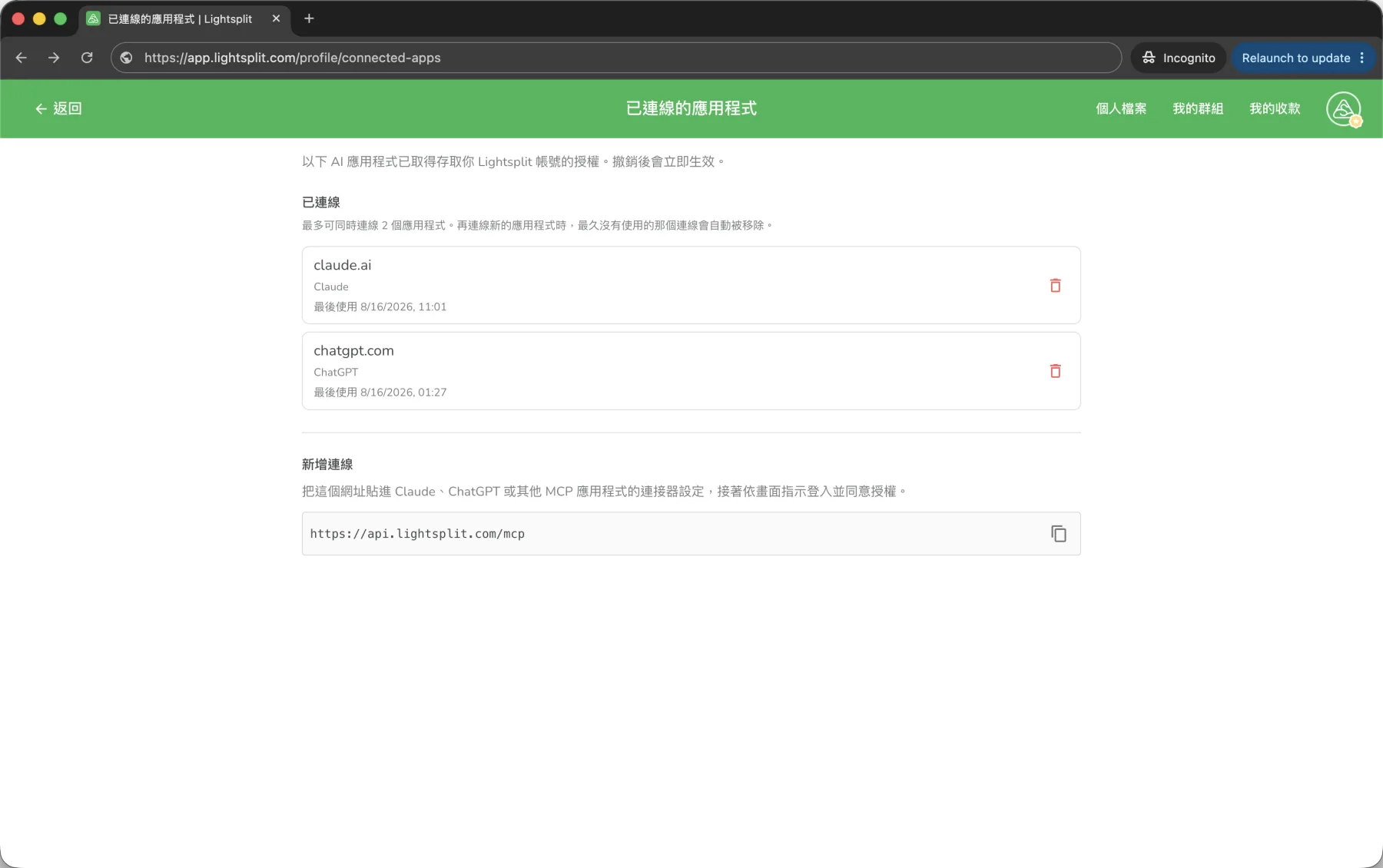Go back with the 返回 arrow
Viewport: 1383px width, 868px height.
coord(58,109)
